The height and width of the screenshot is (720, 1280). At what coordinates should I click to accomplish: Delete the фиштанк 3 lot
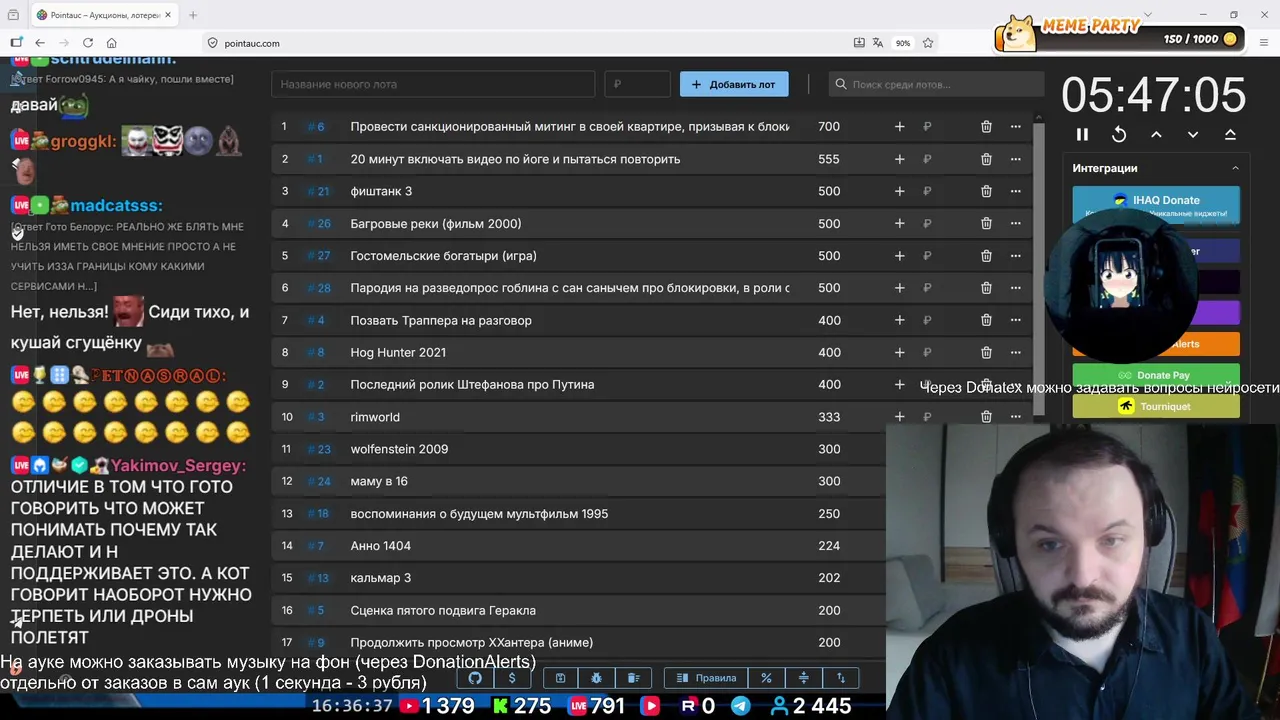coord(986,191)
